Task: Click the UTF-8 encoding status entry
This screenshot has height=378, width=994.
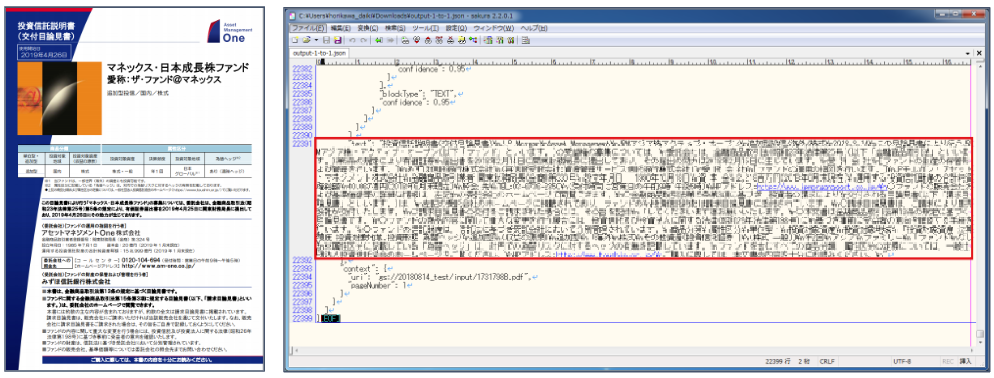Action: (x=903, y=361)
